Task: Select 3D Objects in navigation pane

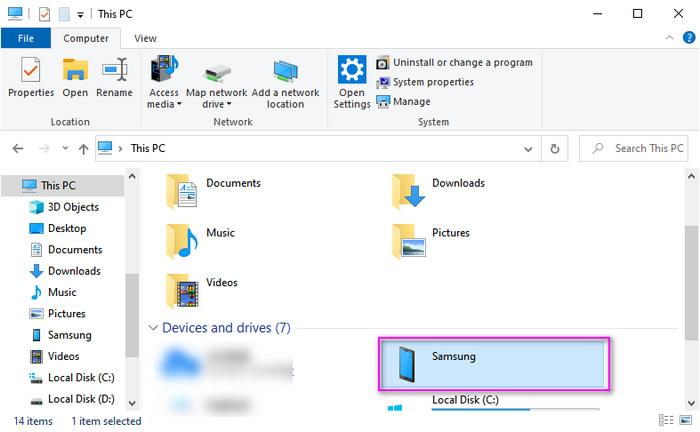Action: click(64, 207)
